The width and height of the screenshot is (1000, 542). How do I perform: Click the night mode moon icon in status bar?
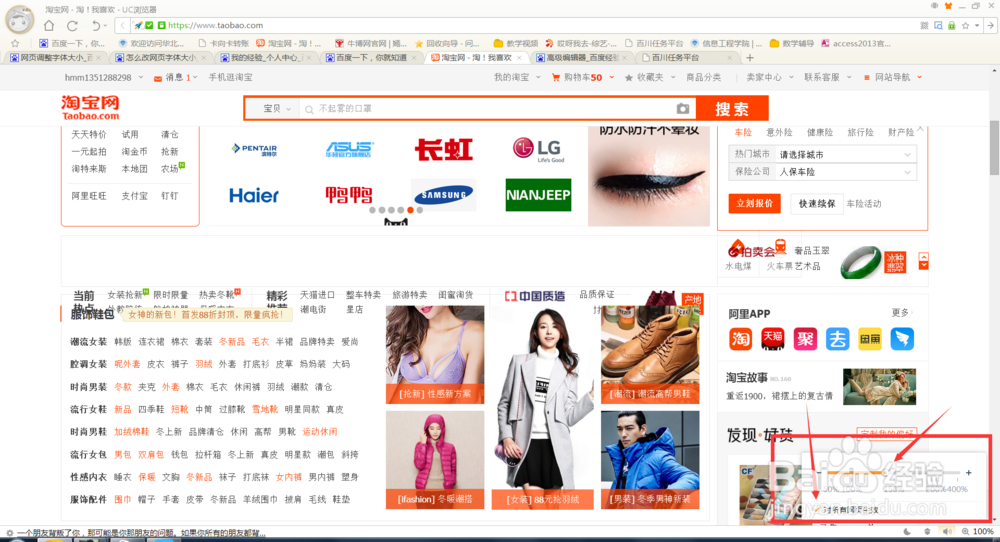[x=908, y=531]
